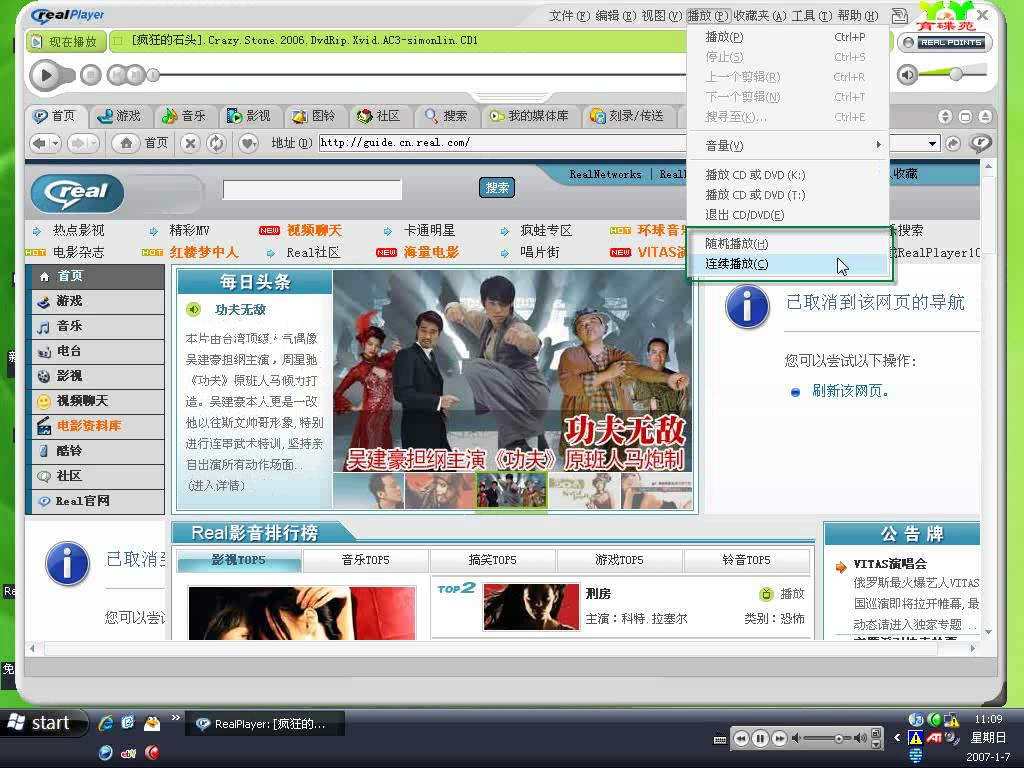Pause using the taskbar mini-player button

(760, 739)
